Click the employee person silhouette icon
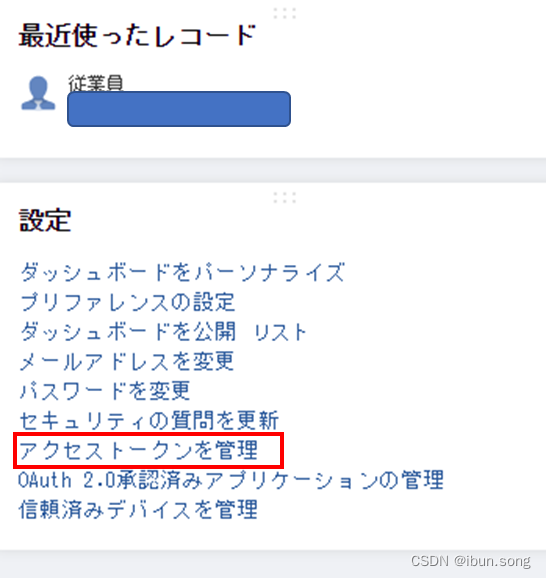 tap(38, 93)
